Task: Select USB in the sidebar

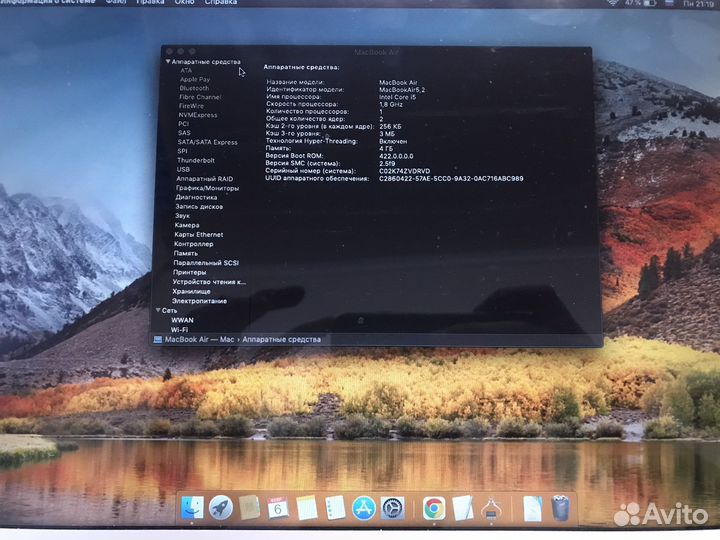Action: pos(183,169)
